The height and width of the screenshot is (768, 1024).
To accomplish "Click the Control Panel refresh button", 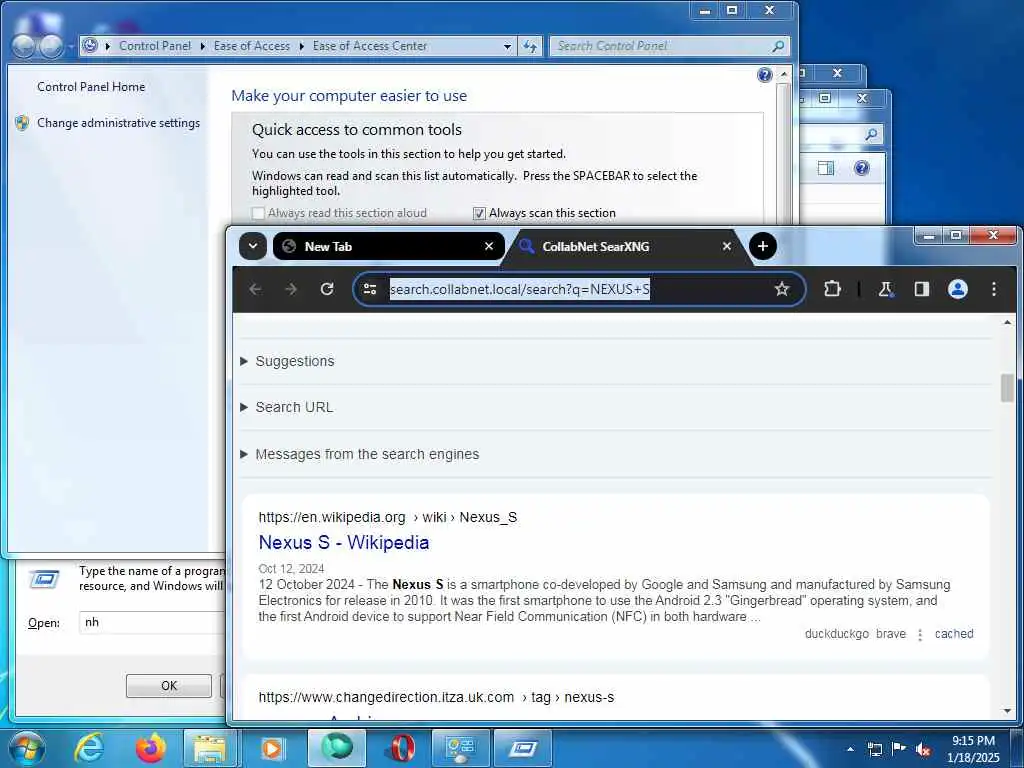I will point(530,46).
